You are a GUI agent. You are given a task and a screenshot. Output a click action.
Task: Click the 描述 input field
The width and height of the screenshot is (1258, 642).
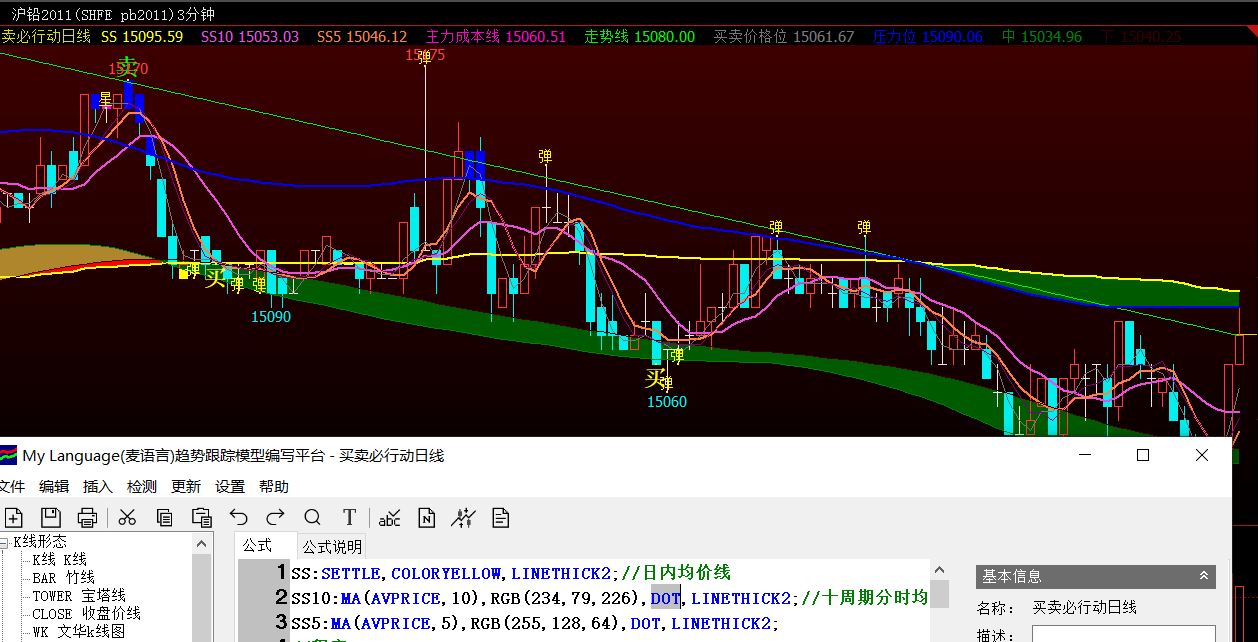(x=1123, y=634)
